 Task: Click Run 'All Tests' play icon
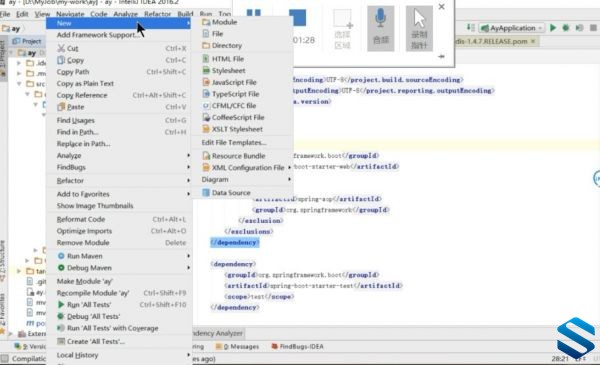[61, 305]
